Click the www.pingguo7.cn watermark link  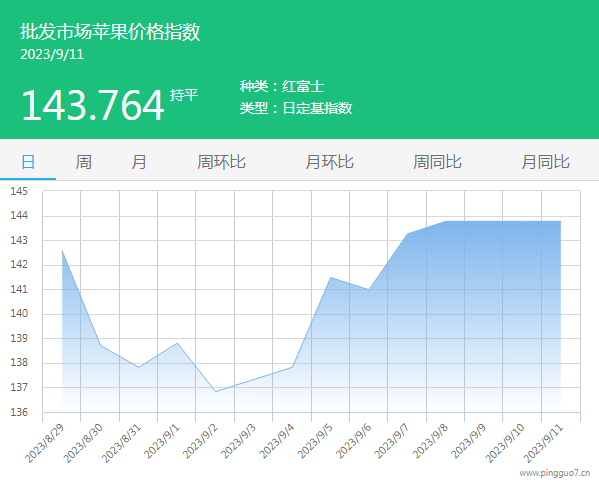coord(555,473)
